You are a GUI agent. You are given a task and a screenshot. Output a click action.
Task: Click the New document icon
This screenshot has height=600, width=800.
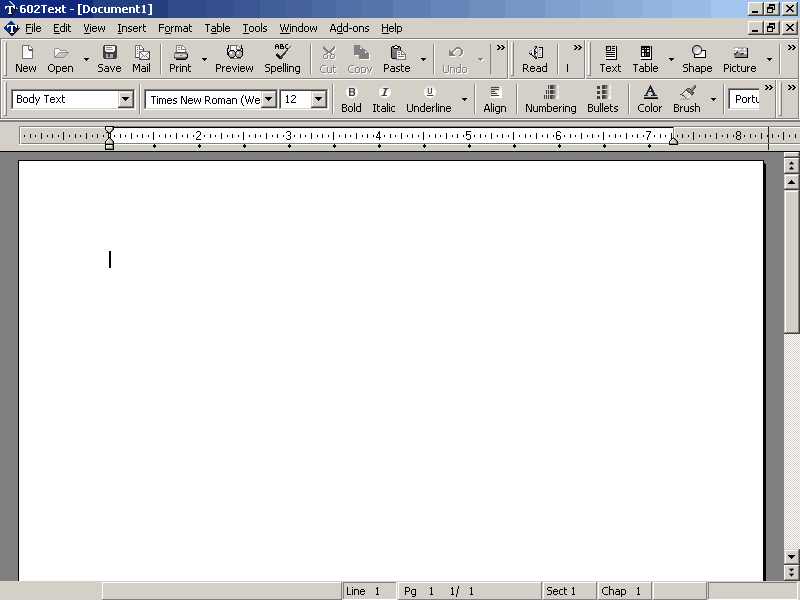(x=26, y=59)
